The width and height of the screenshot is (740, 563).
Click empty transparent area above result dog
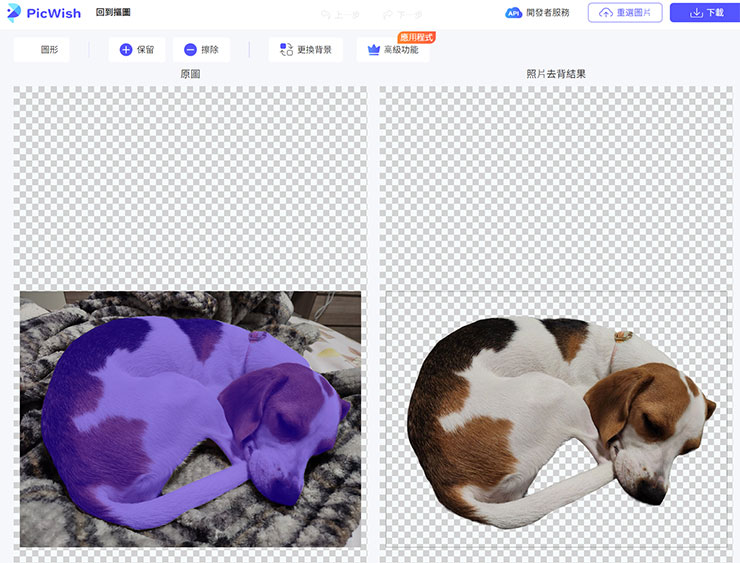[x=555, y=190]
